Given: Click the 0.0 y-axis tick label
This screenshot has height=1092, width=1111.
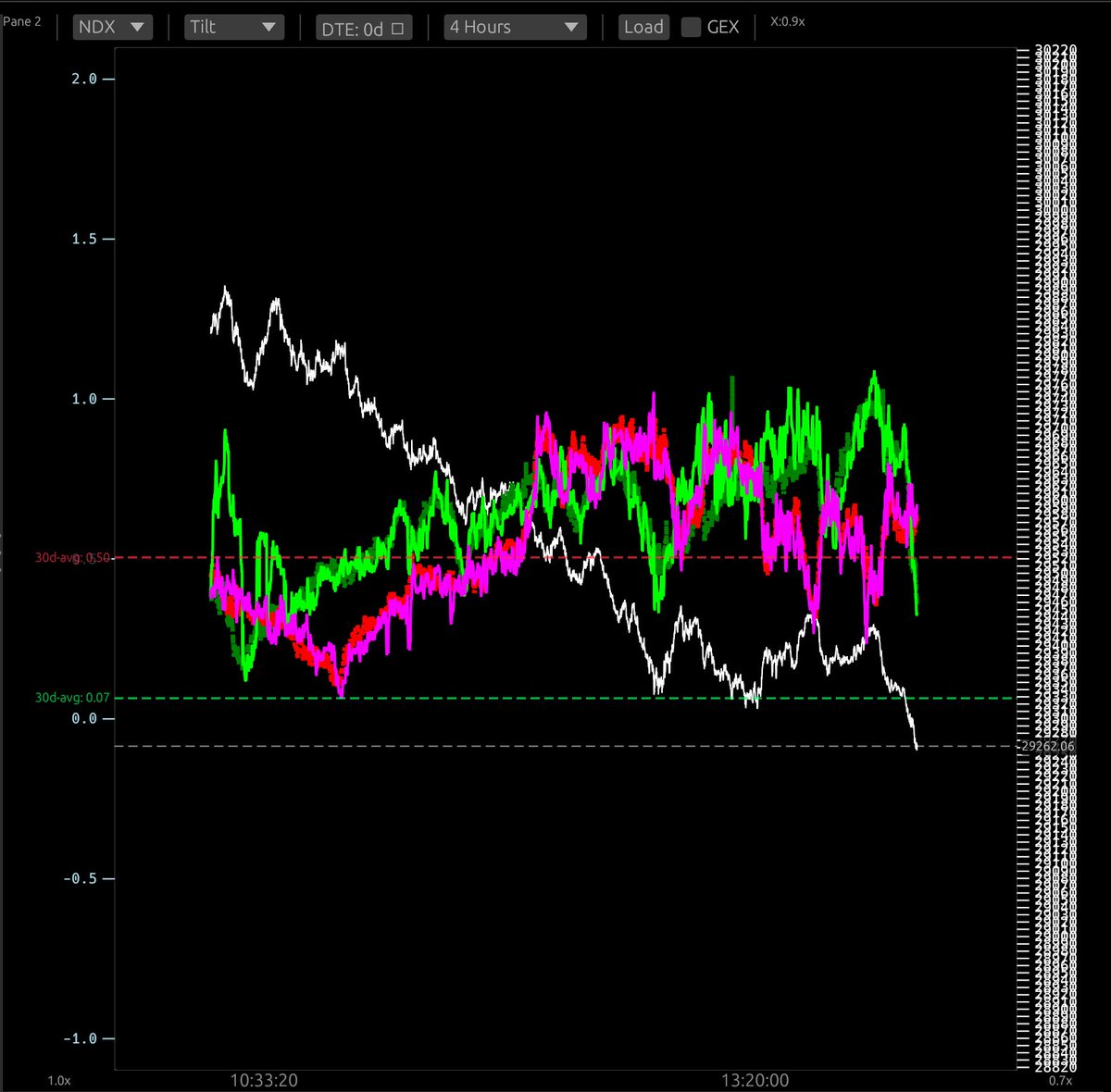Looking at the screenshot, I should click(84, 718).
